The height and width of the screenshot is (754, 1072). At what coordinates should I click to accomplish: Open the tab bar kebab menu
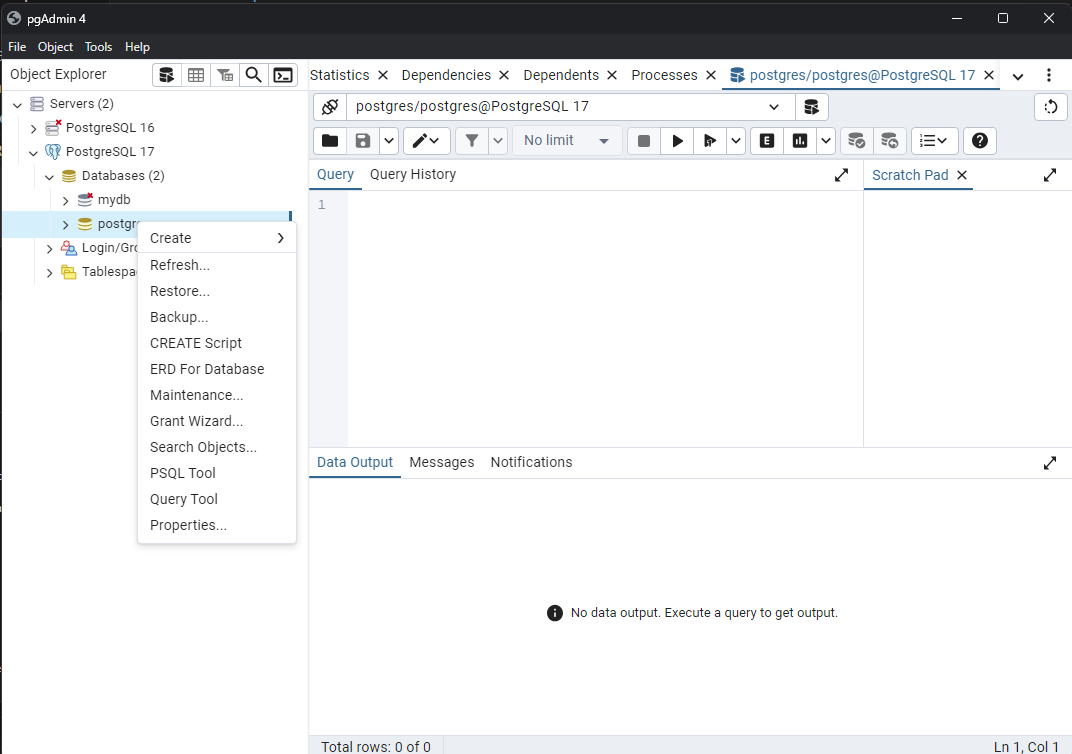point(1049,75)
